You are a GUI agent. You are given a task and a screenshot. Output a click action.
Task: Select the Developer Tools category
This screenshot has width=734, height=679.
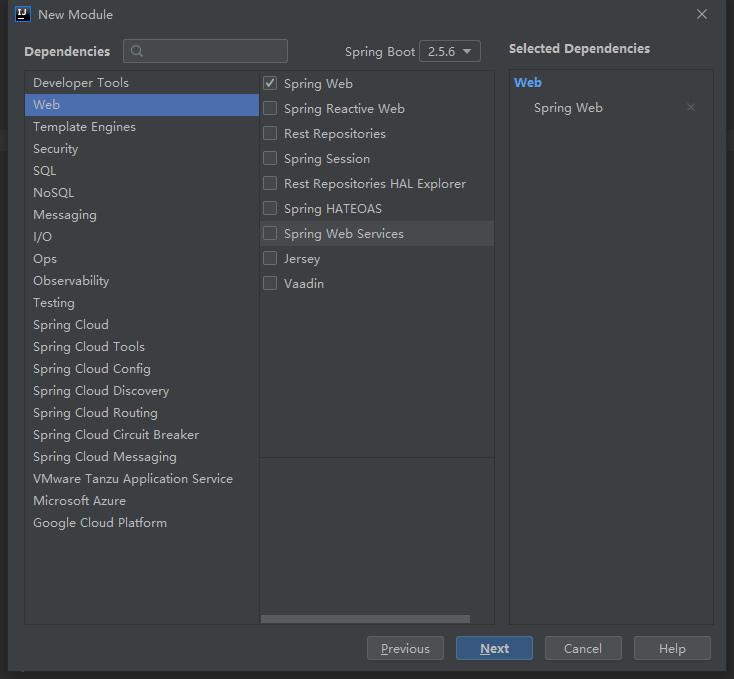coord(141,83)
